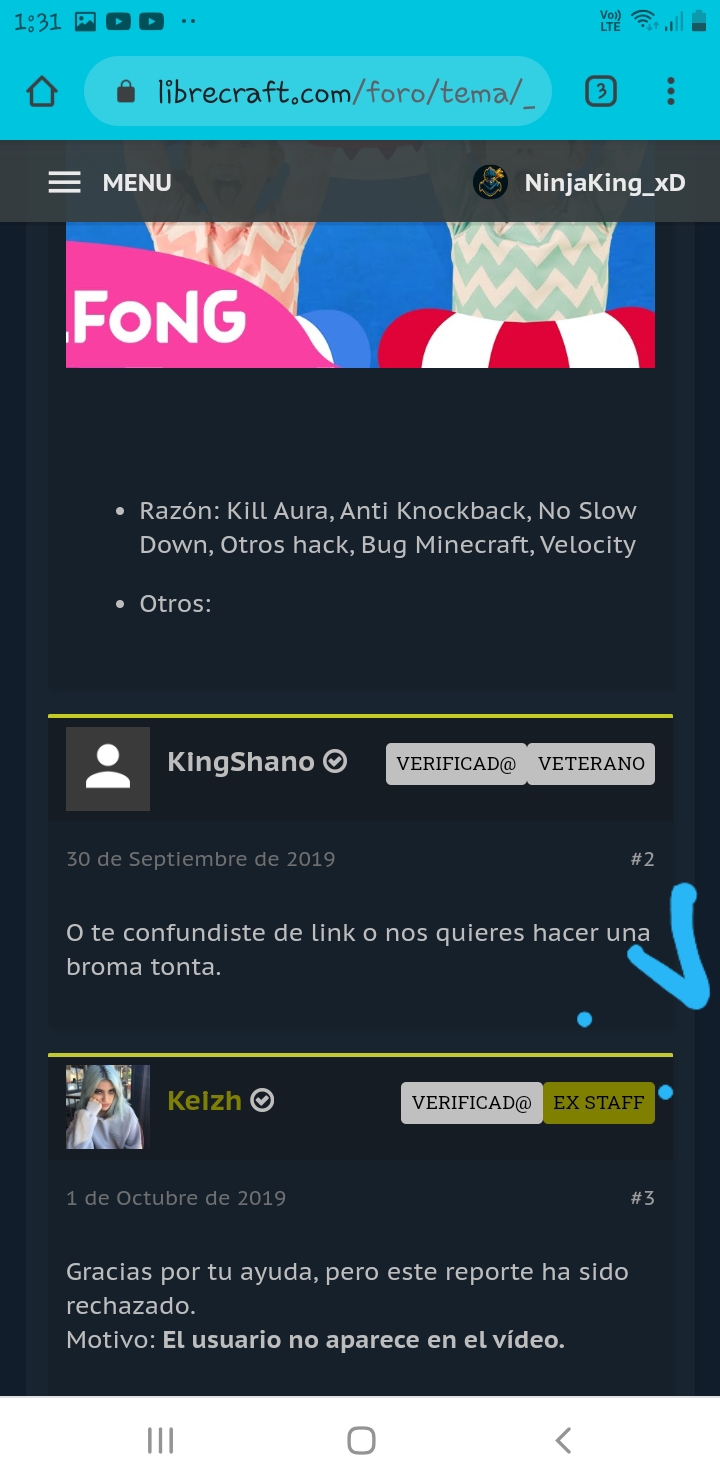Tap the verified checkmark beside KingShano
The width and height of the screenshot is (720, 1480).
click(x=336, y=762)
